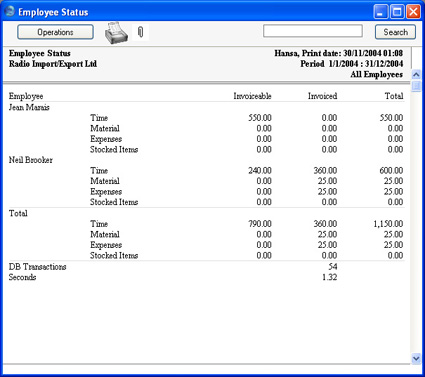Click the print date text in header
Screen dimensions: 425x377
click(x=339, y=53)
